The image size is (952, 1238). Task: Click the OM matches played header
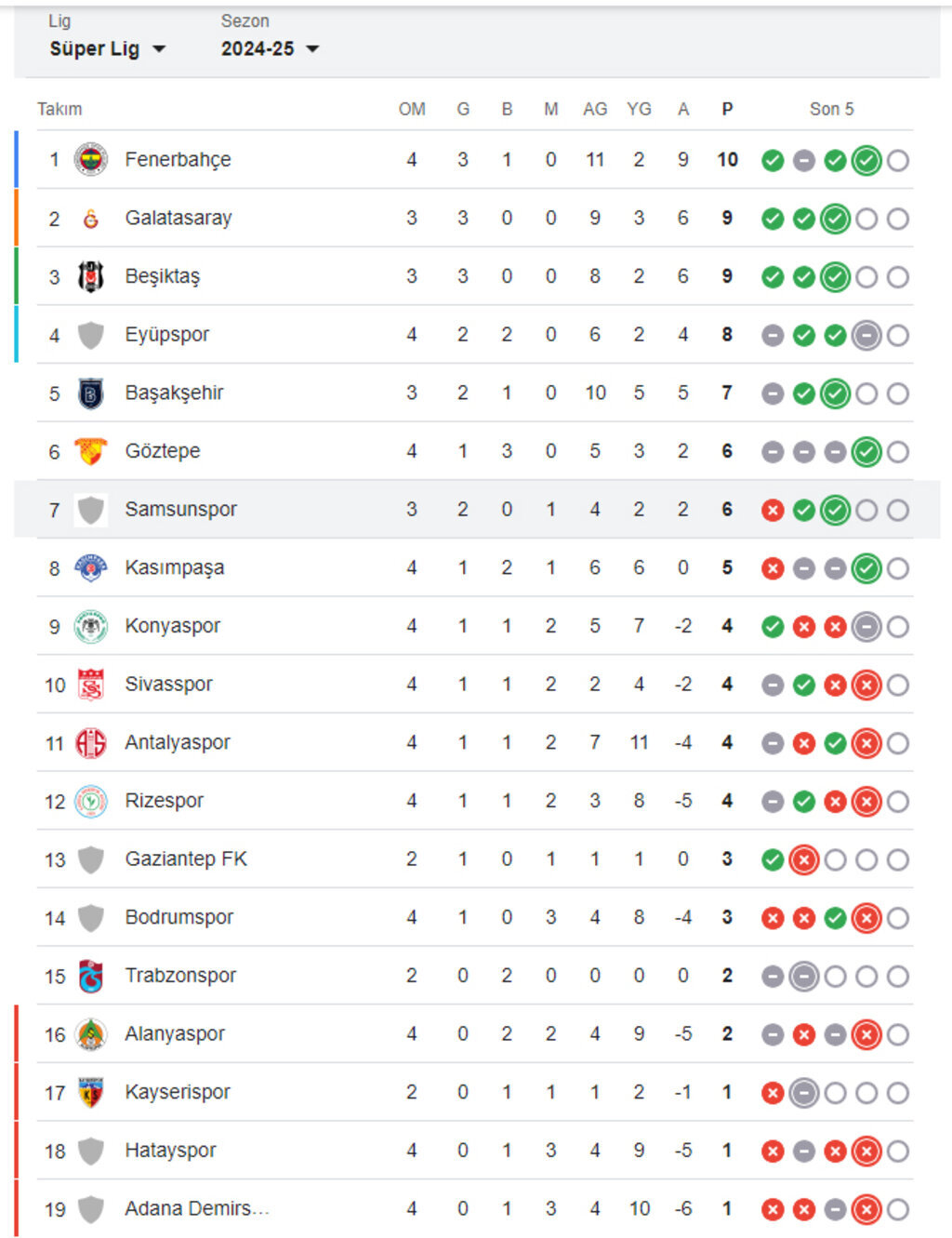point(412,110)
